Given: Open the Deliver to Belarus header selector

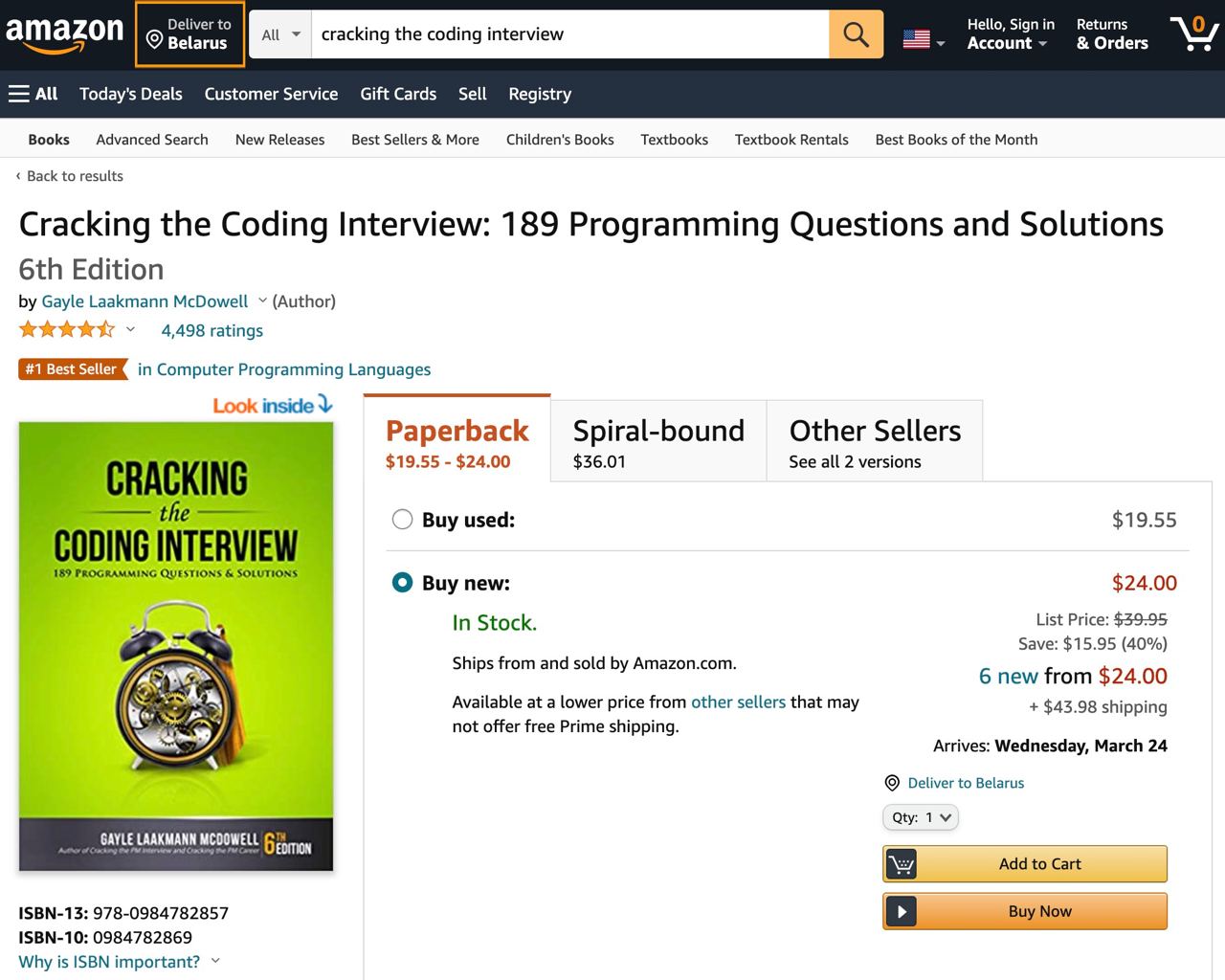Looking at the screenshot, I should click(189, 34).
